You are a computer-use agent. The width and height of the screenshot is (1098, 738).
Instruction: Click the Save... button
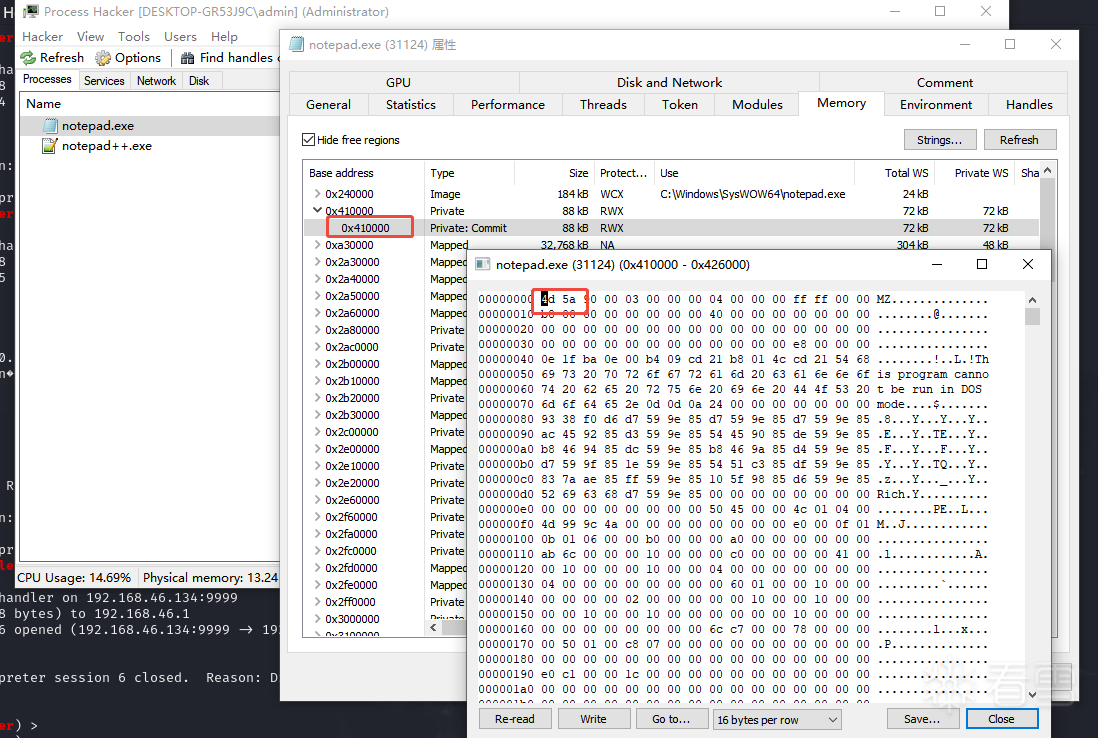922,719
